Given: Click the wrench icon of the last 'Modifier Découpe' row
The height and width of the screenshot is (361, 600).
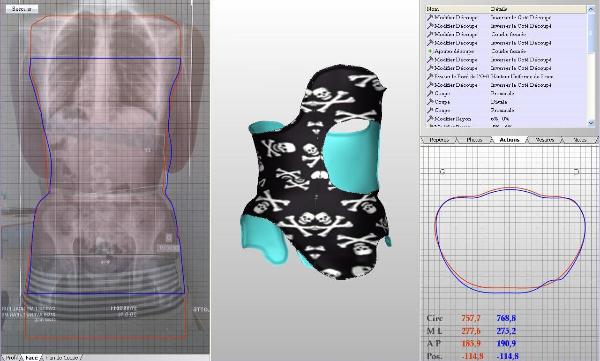Looking at the screenshot, I should pos(430,85).
